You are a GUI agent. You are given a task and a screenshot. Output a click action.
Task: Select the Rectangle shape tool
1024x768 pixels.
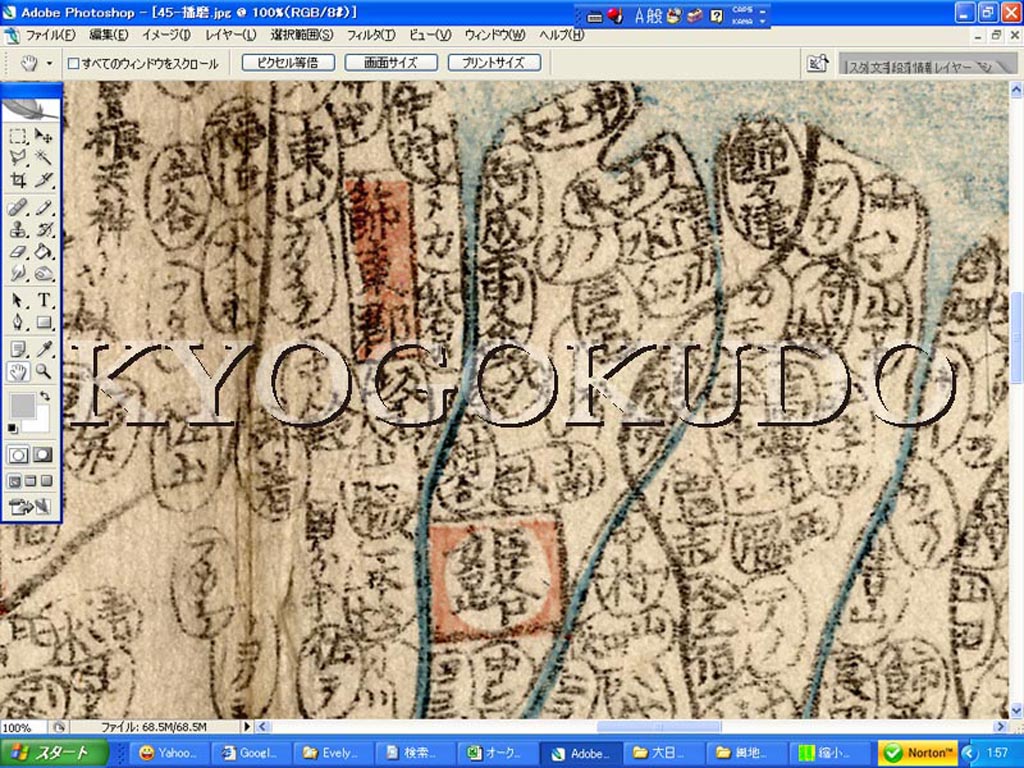pyautogui.click(x=43, y=322)
